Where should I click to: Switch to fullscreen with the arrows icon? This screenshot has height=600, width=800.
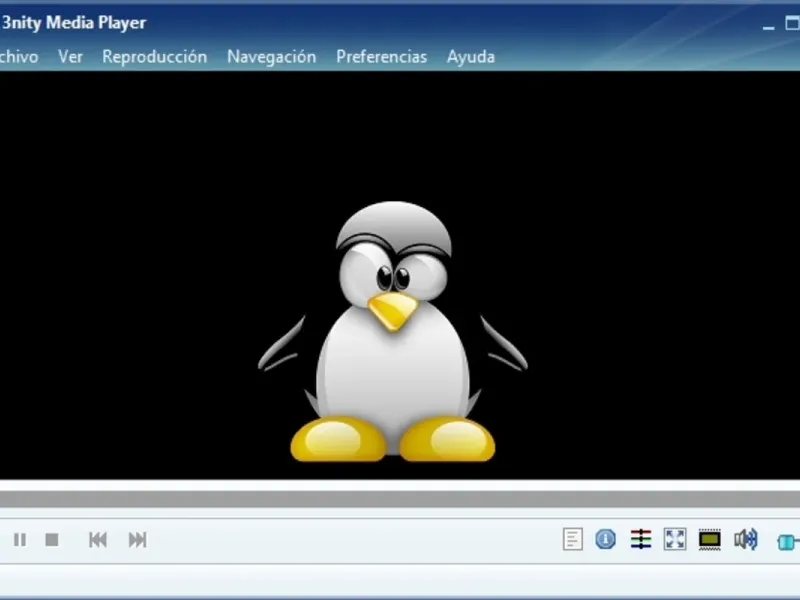(675, 539)
